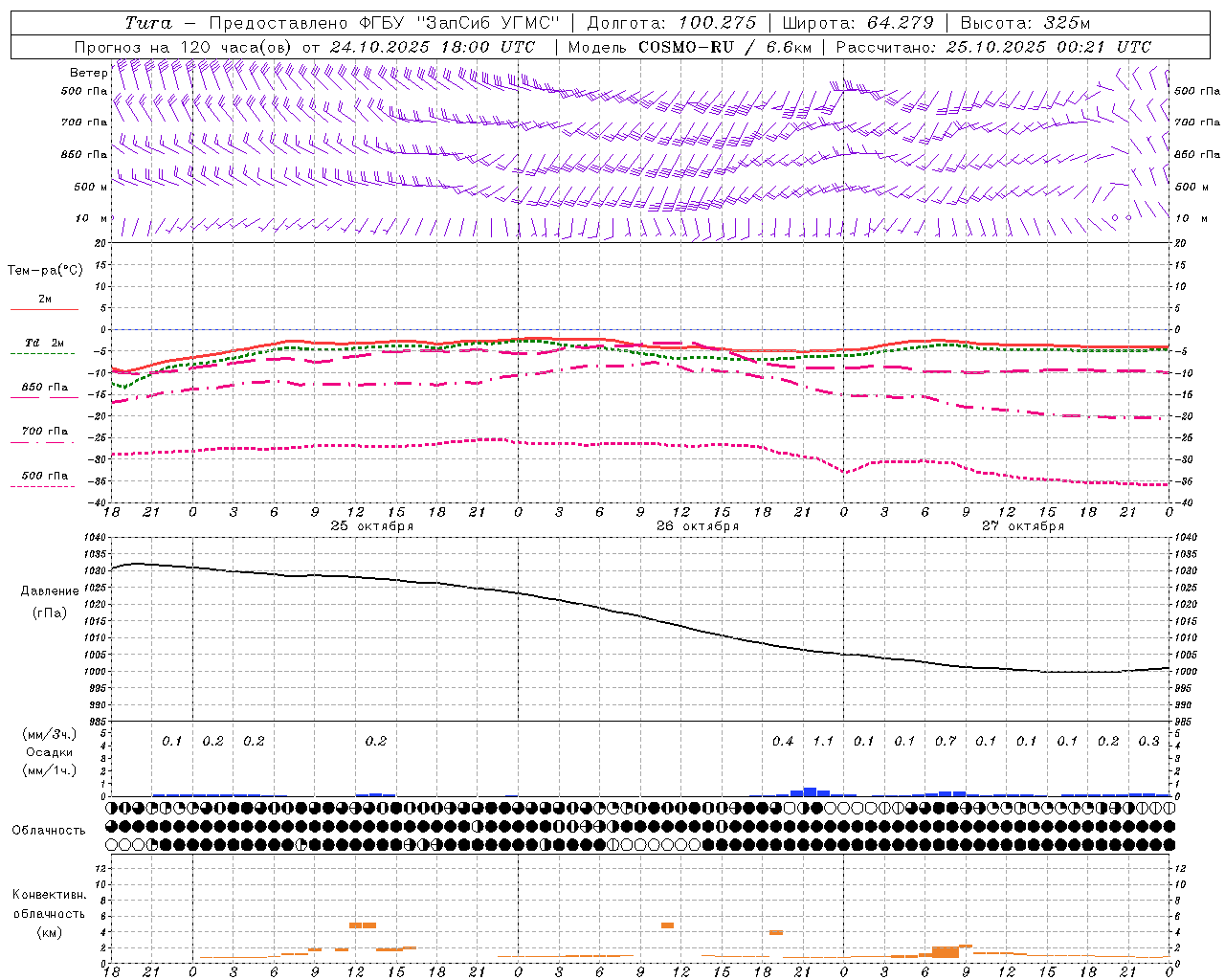Click the elevation label "Высота: 325м"
This screenshot has width=1225, height=980.
[x=1025, y=23]
